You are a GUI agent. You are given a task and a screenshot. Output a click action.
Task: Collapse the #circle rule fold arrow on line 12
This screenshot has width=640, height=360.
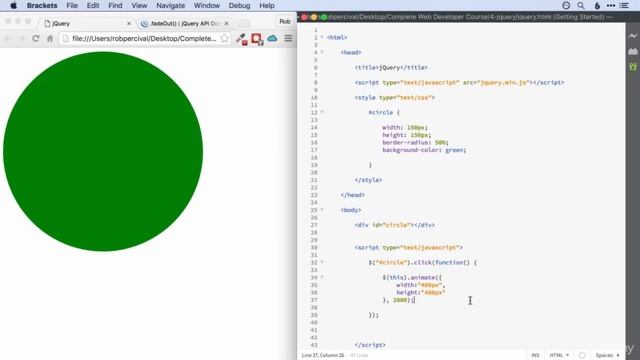click(x=322, y=112)
